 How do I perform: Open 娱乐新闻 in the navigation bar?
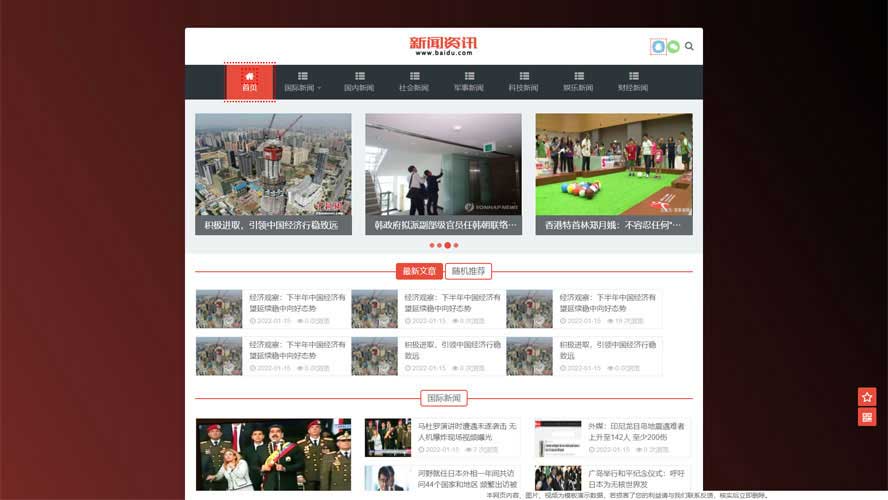pyautogui.click(x=578, y=88)
